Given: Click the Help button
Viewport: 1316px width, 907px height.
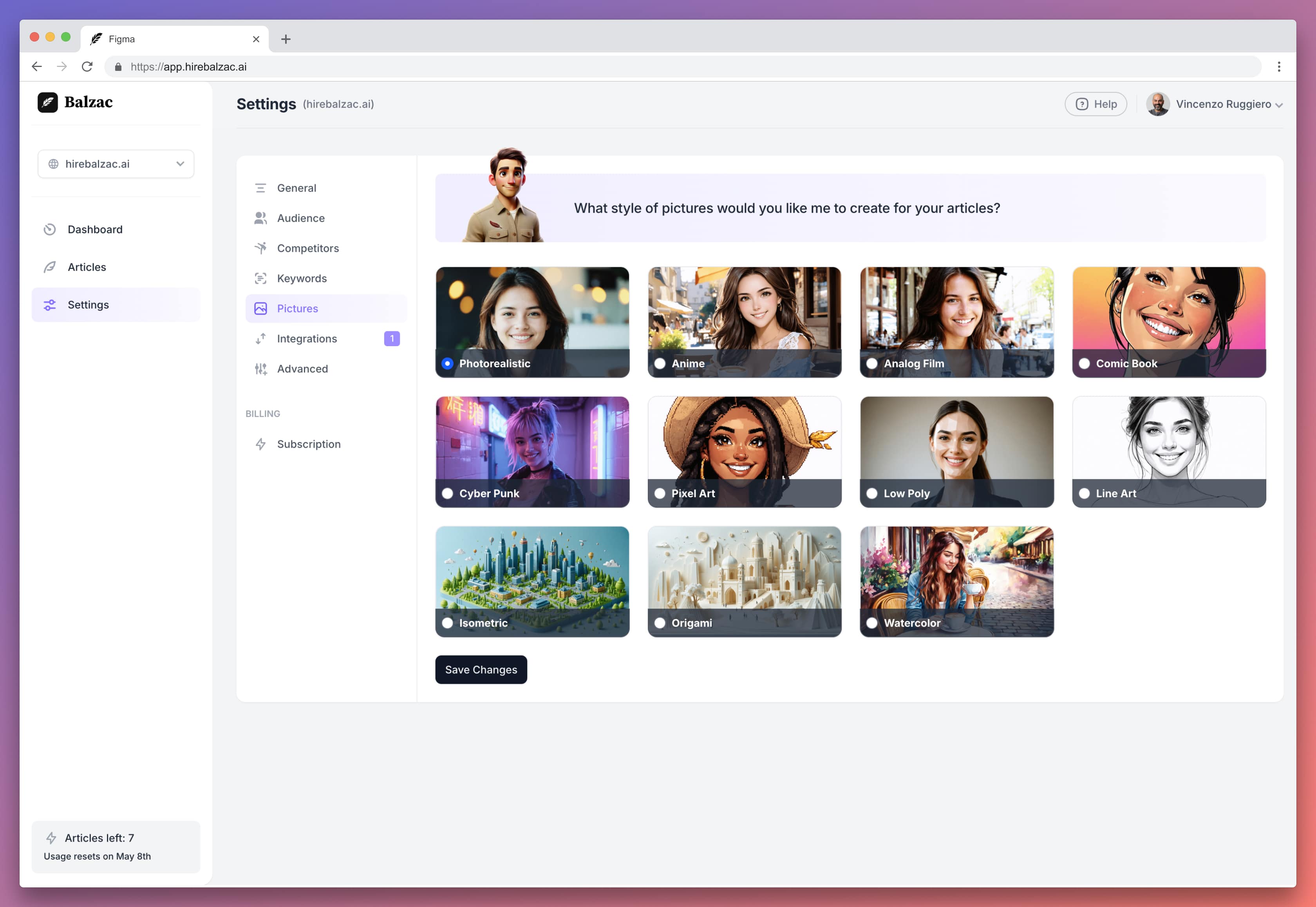Looking at the screenshot, I should (x=1095, y=104).
